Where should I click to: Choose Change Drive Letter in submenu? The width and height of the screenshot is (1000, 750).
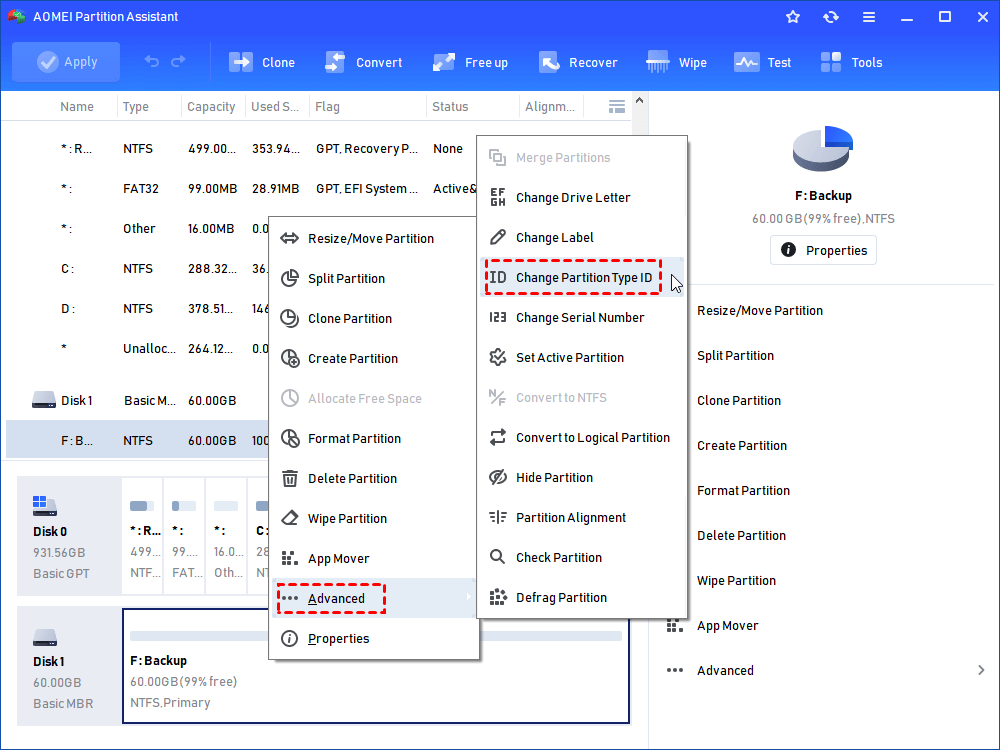tap(582, 198)
